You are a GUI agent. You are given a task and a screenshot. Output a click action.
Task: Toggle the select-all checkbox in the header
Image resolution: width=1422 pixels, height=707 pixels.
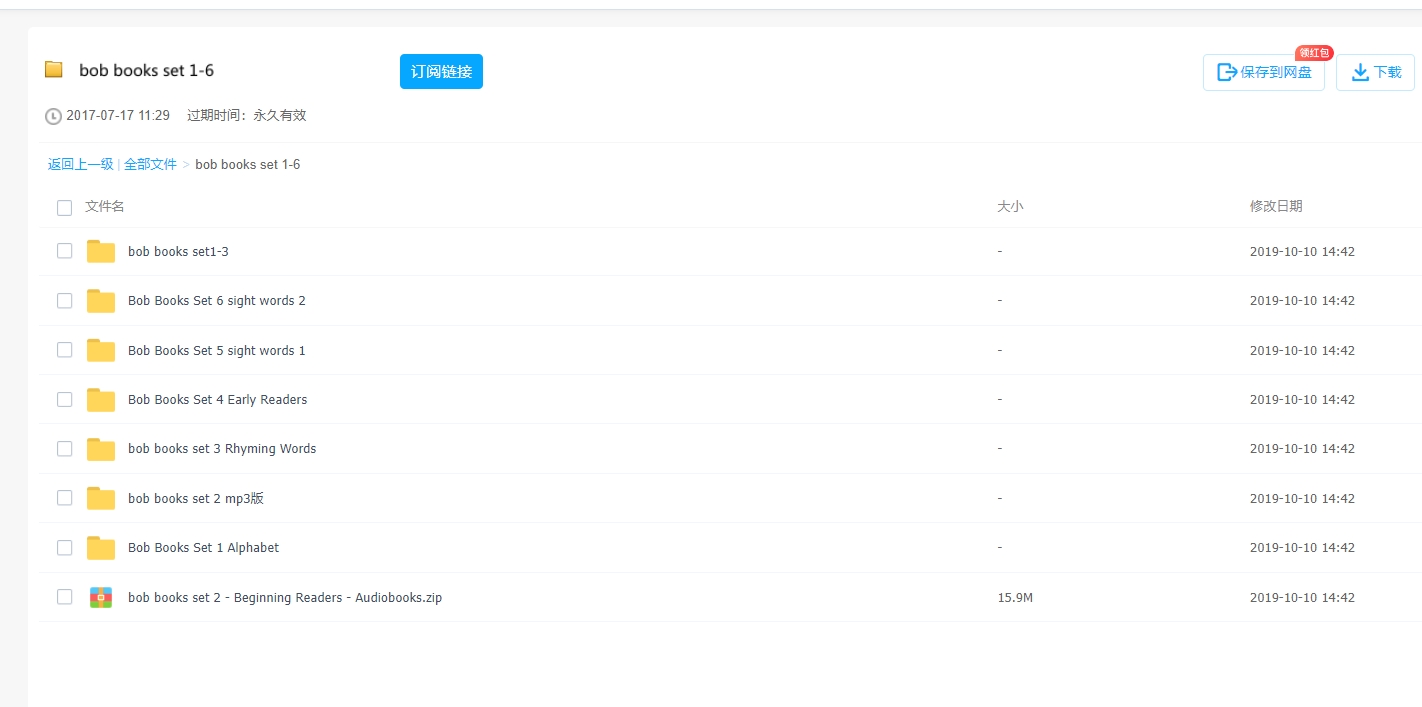click(x=65, y=208)
